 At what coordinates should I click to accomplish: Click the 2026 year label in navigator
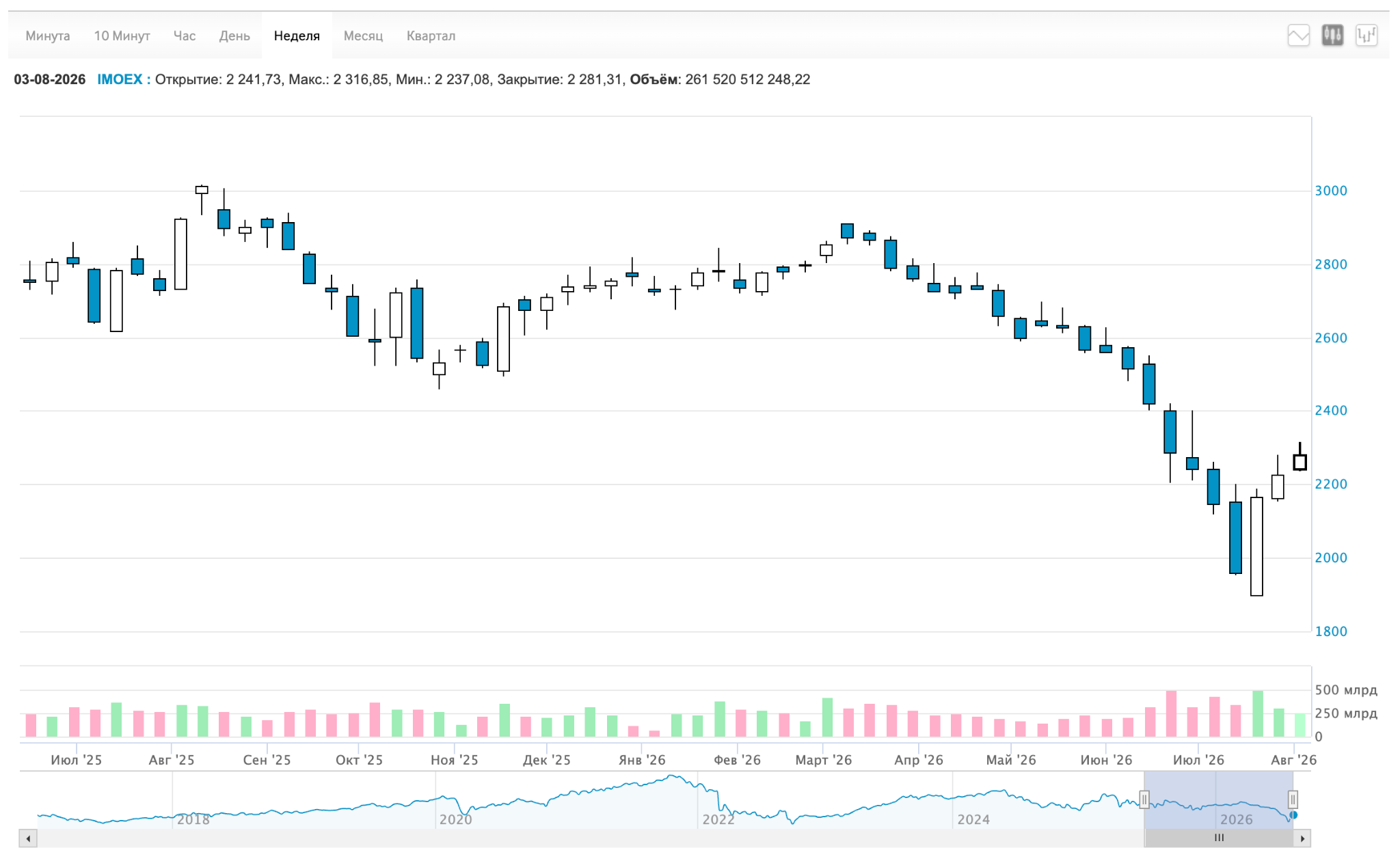click(x=1237, y=819)
